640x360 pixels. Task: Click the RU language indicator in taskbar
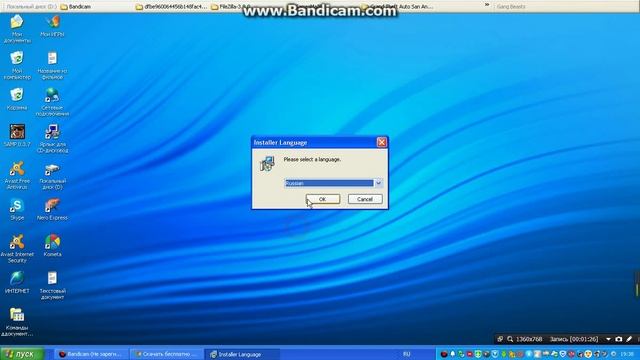(x=407, y=354)
